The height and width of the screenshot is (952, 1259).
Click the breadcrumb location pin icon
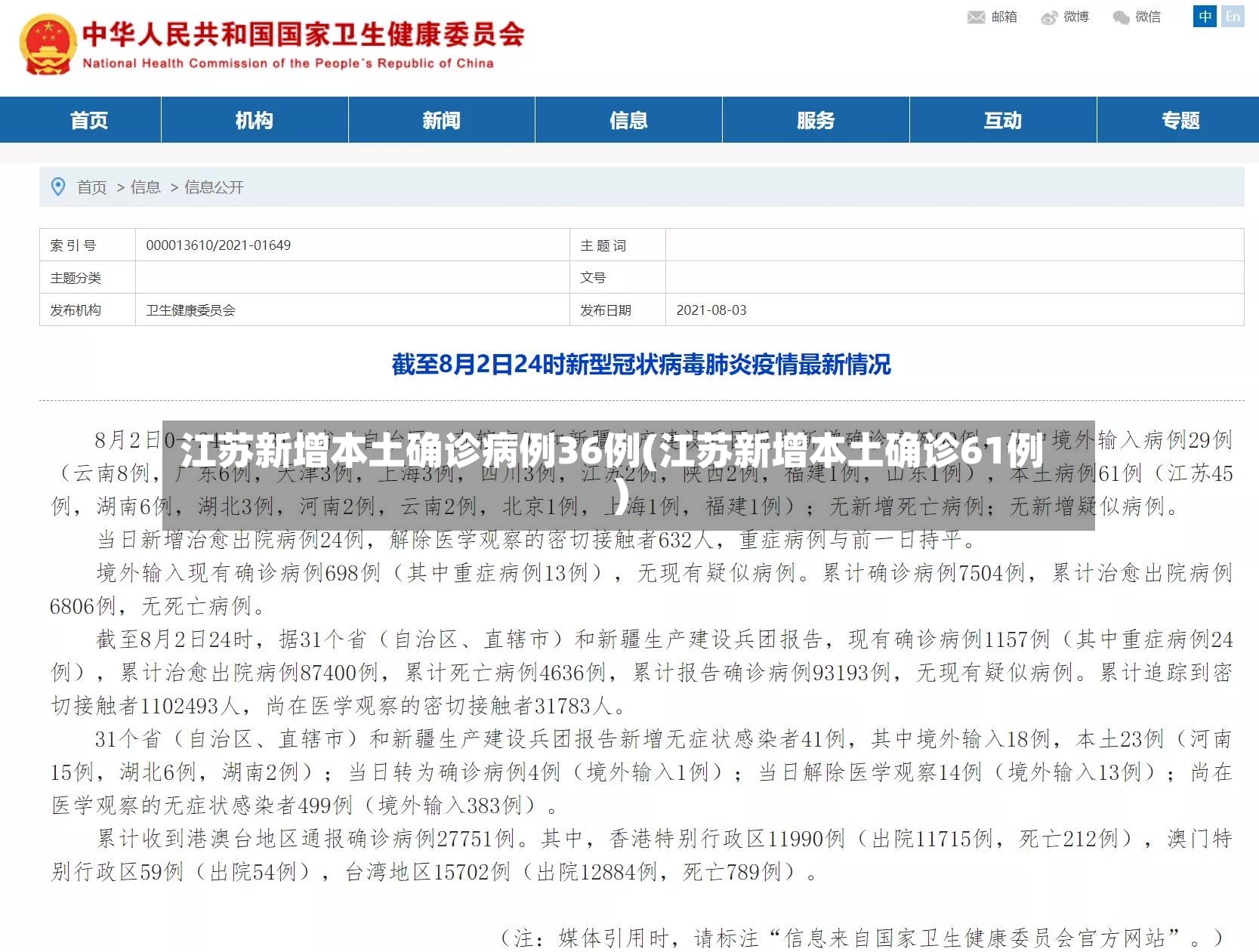[57, 186]
